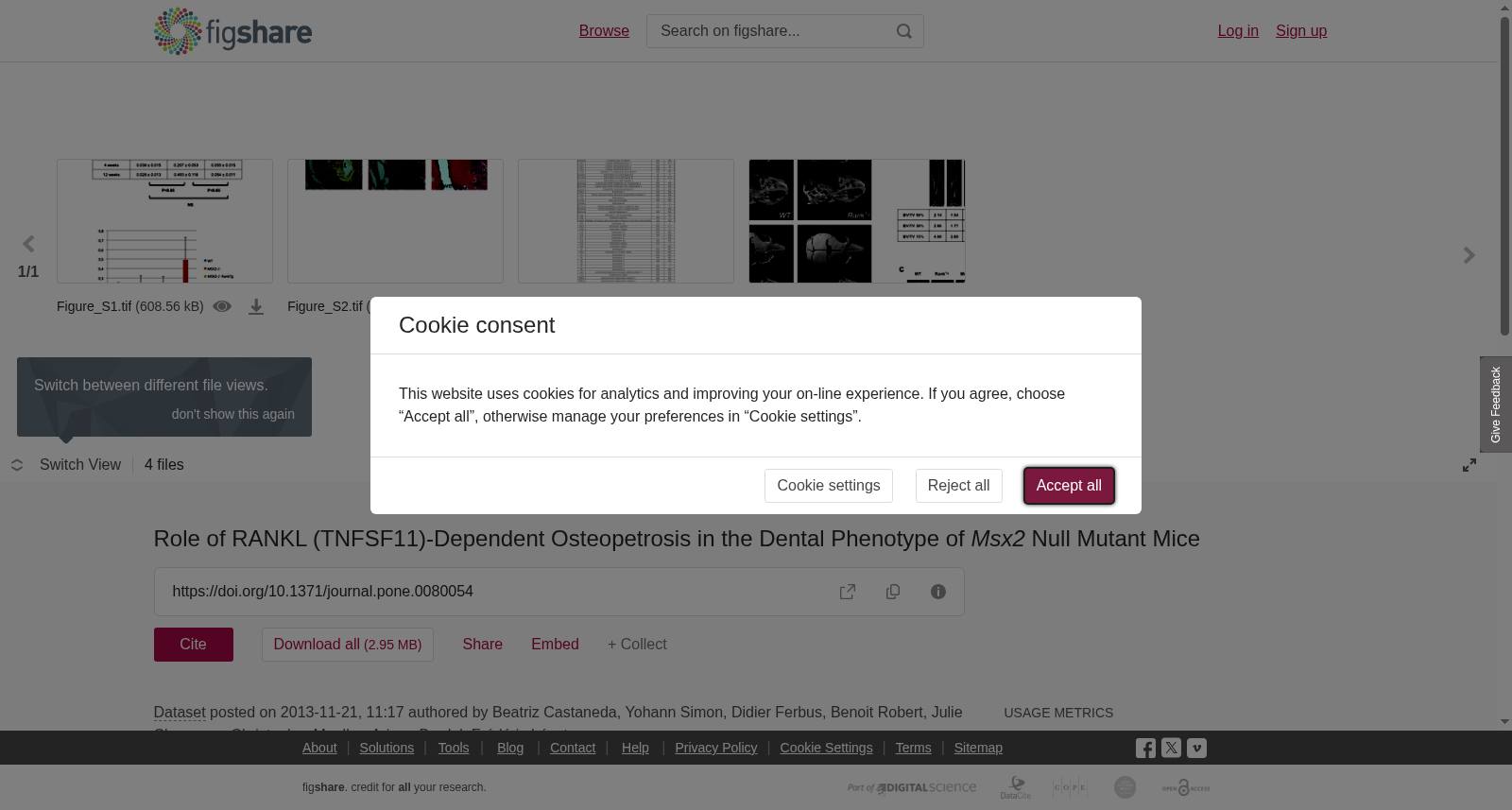This screenshot has height=810, width=1512.
Task: Open the DOI link in a new window
Action: [x=848, y=592]
